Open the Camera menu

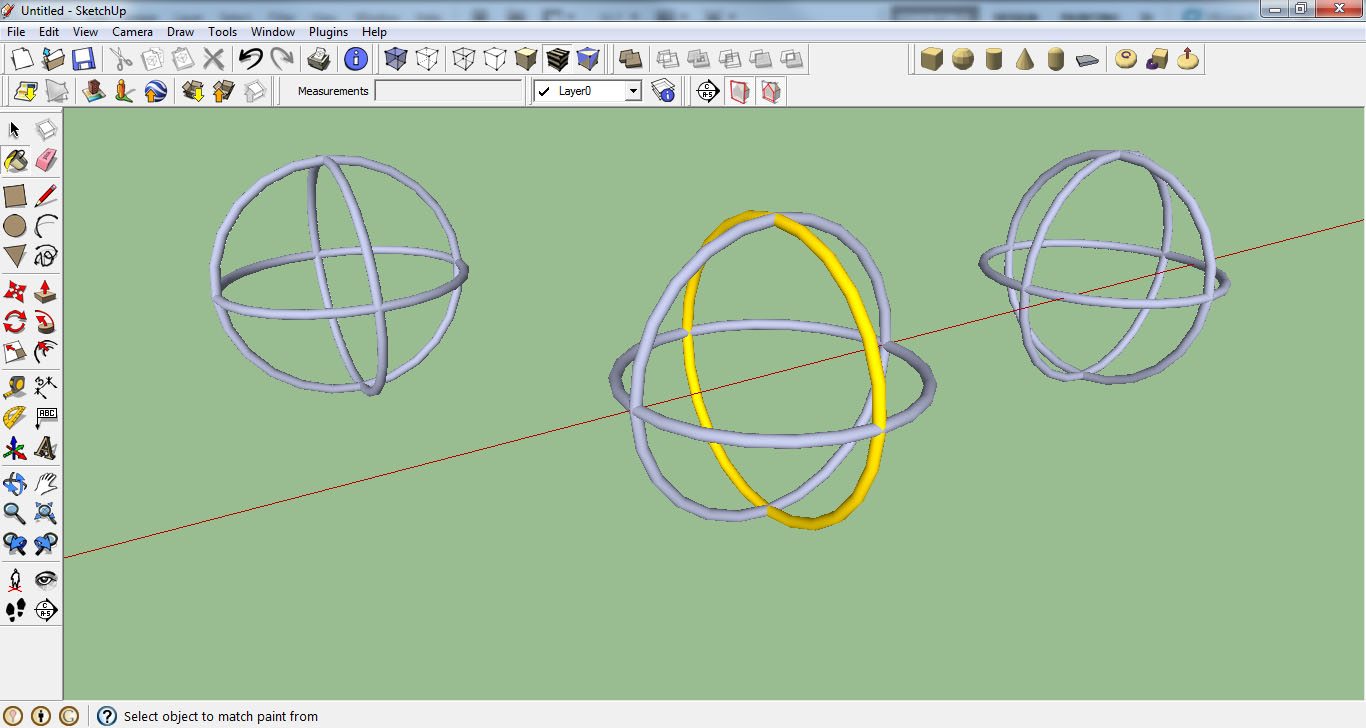click(x=132, y=32)
